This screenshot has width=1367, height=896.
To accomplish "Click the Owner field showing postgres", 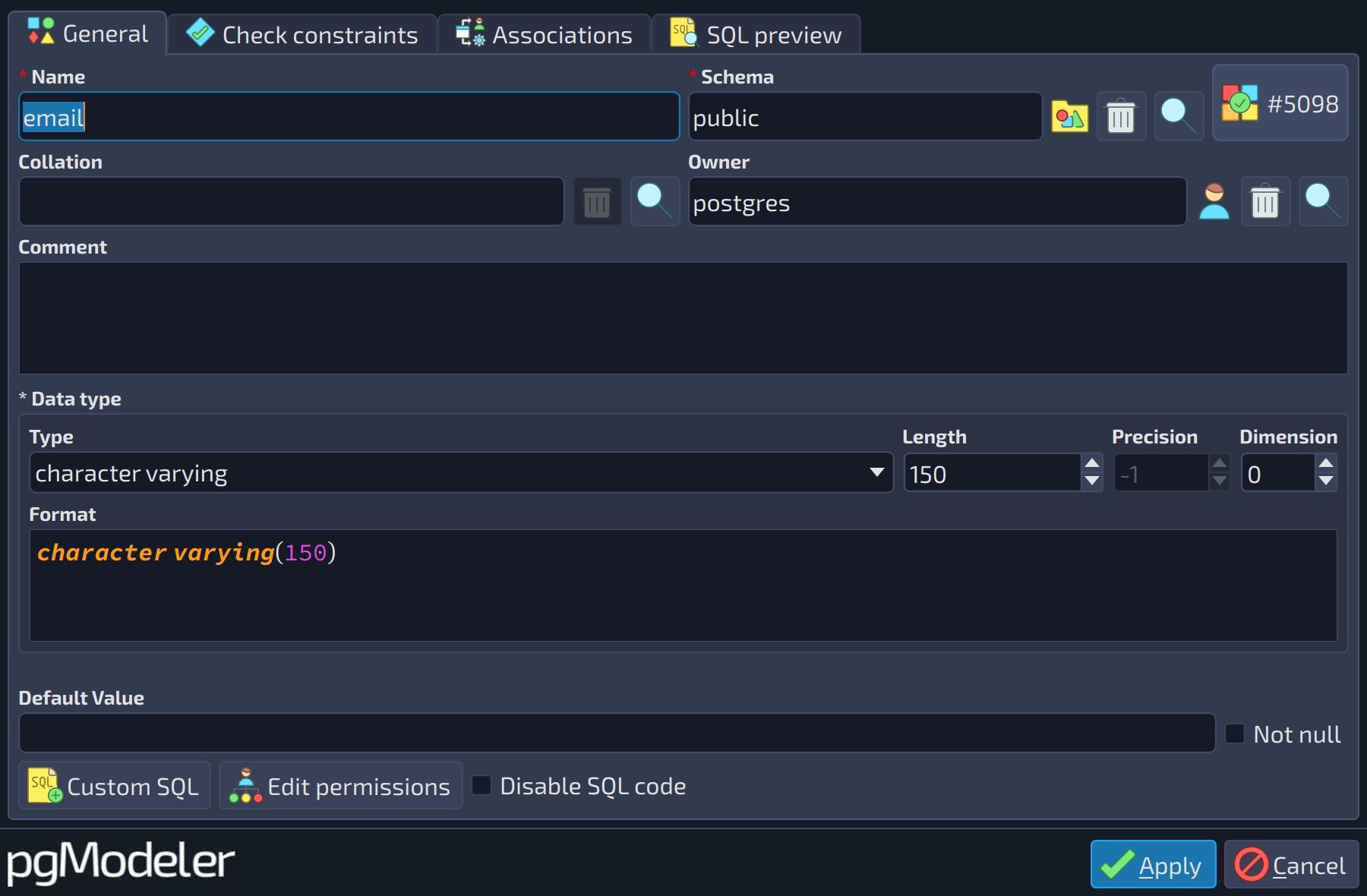I will (x=937, y=202).
